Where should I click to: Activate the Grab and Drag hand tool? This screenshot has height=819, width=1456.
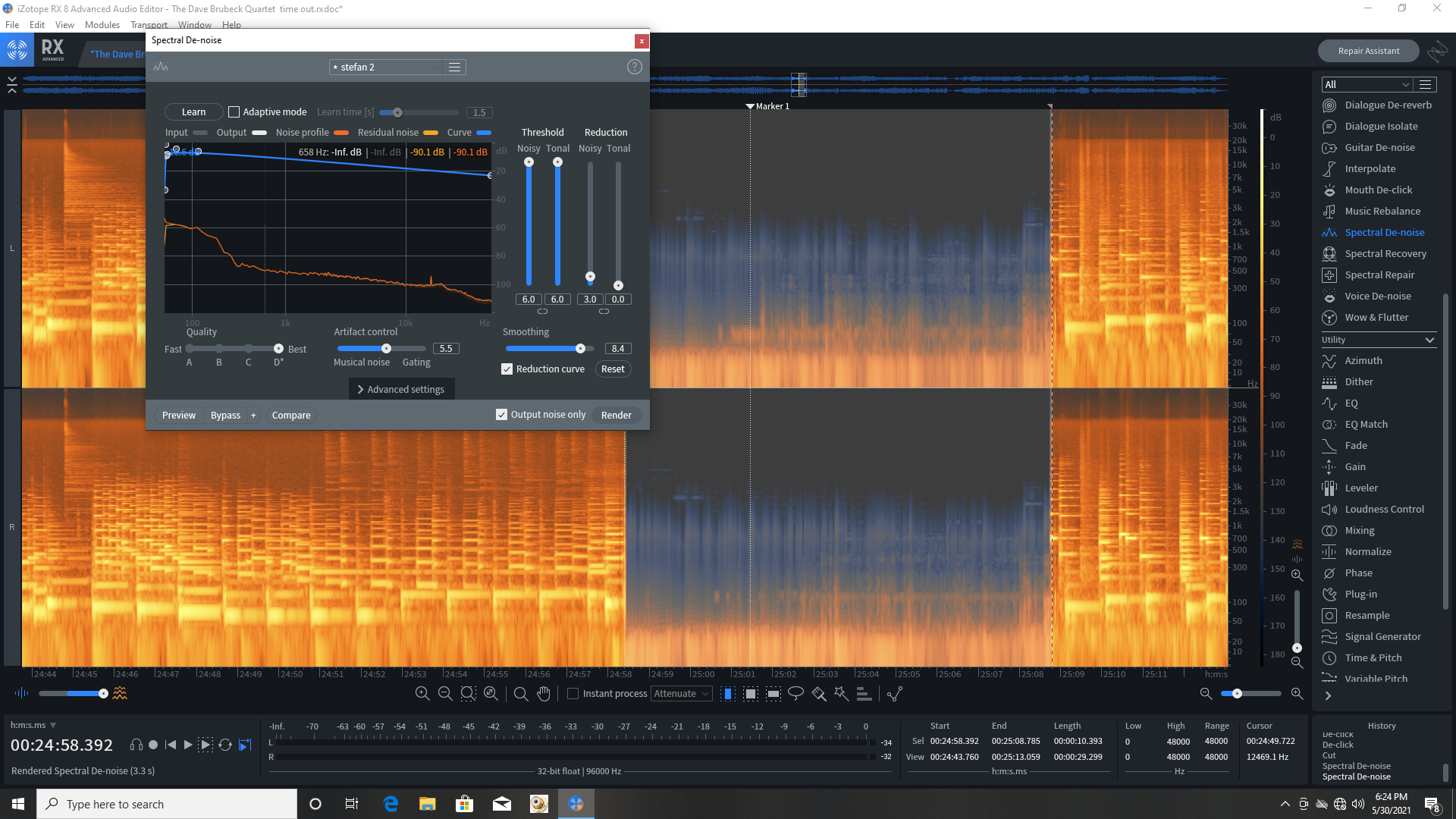coord(544,693)
